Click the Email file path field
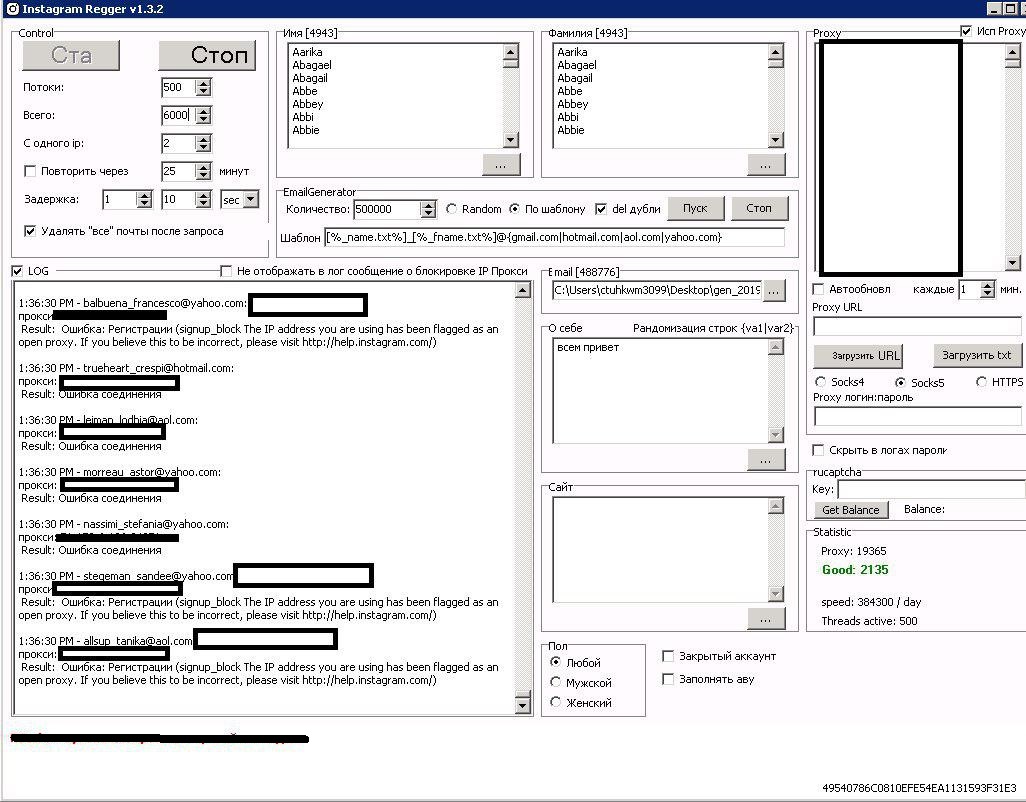The width and height of the screenshot is (1026, 802). (x=656, y=290)
